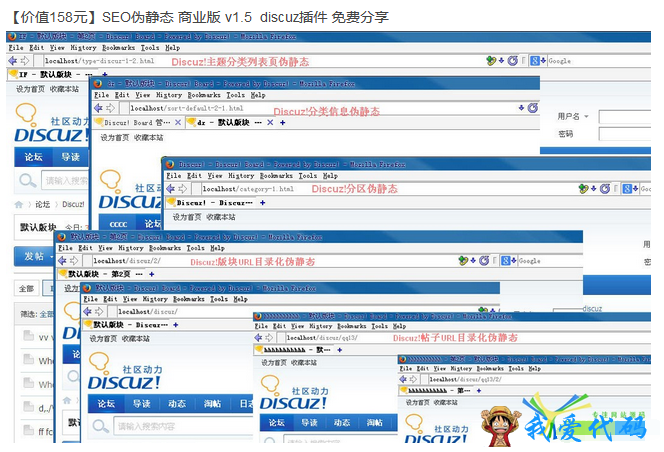
Task: Go back in type-discuz-1-2.html Firefox window
Action: (x=13, y=61)
